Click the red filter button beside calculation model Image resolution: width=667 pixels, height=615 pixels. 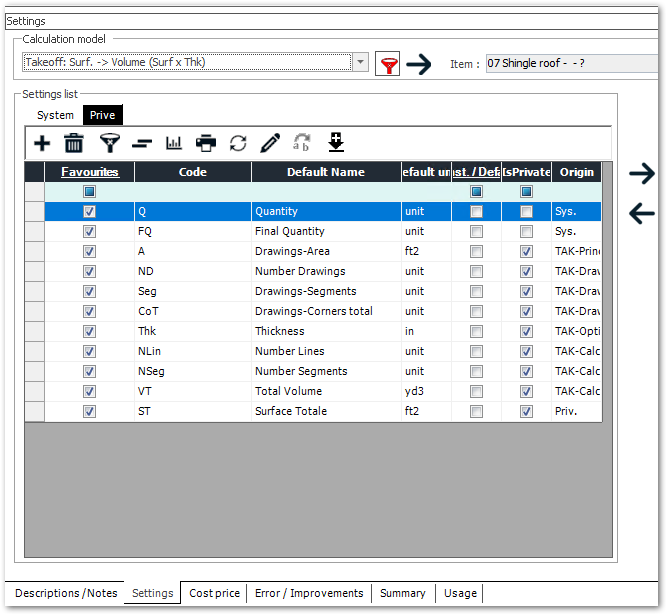[x=387, y=65]
